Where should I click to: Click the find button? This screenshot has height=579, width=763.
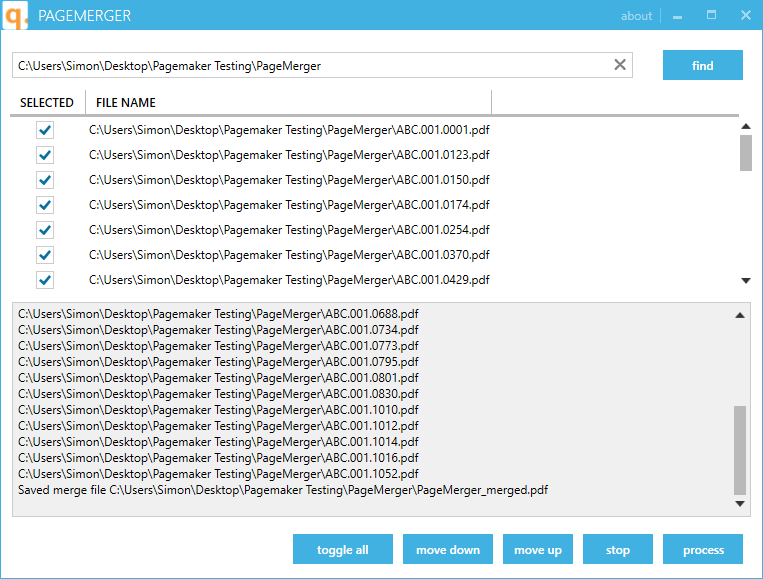[x=703, y=65]
